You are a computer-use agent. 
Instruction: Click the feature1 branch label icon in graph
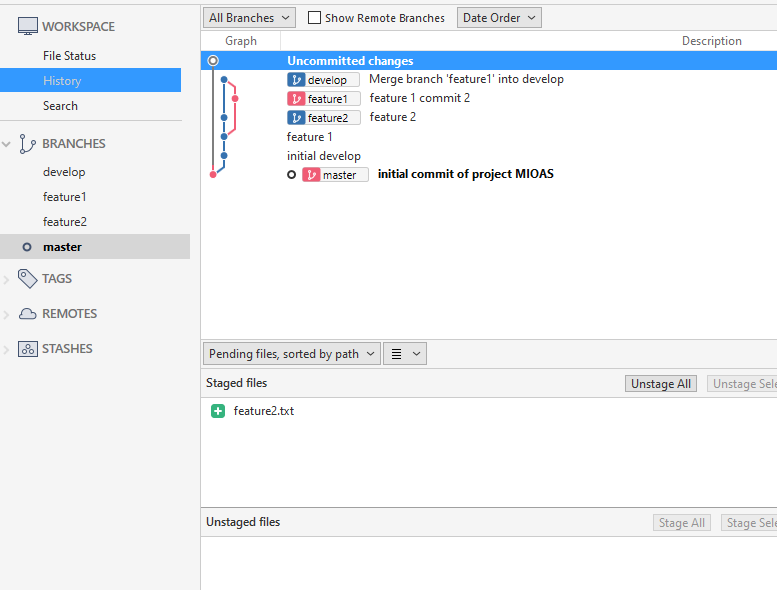coord(296,99)
